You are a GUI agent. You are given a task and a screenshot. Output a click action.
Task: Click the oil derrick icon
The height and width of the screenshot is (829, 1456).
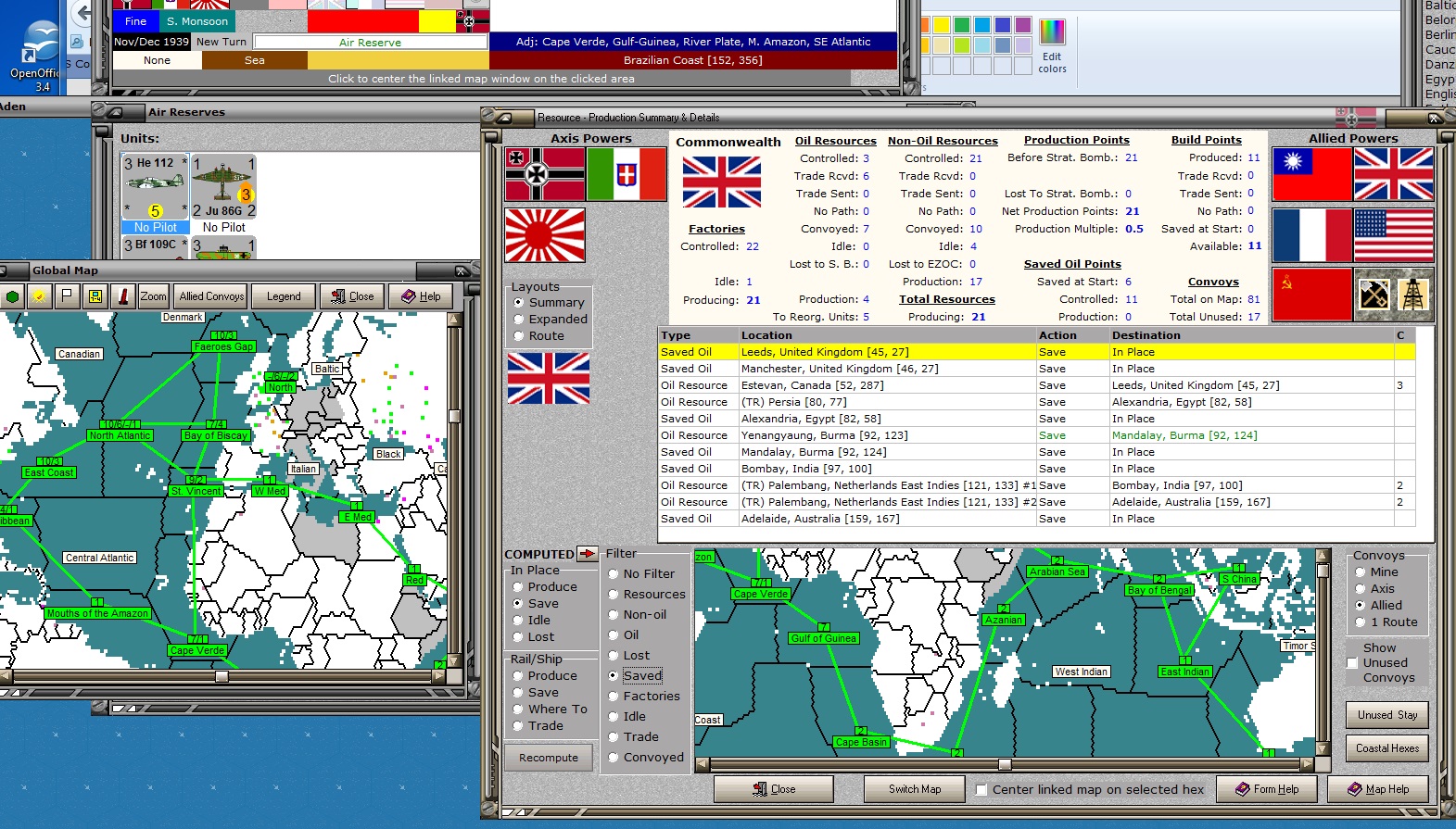[x=1412, y=295]
